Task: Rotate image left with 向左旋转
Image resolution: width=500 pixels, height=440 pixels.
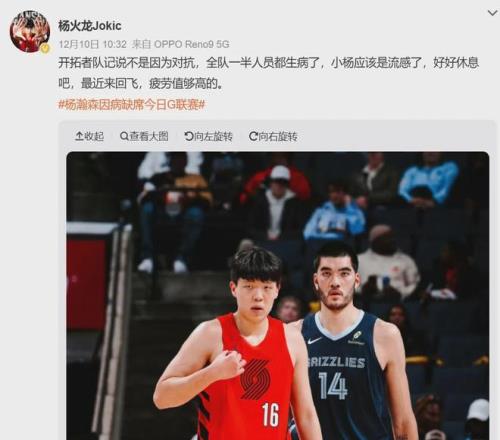Action: coord(209,136)
